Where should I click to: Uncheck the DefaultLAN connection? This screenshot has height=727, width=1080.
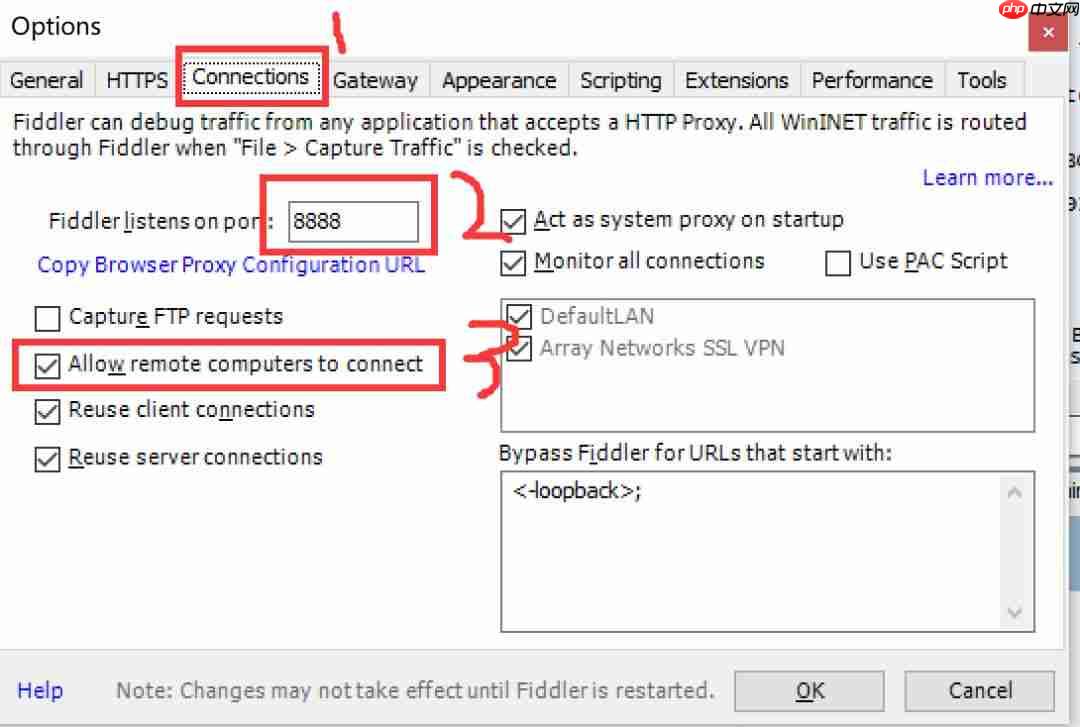pos(521,316)
